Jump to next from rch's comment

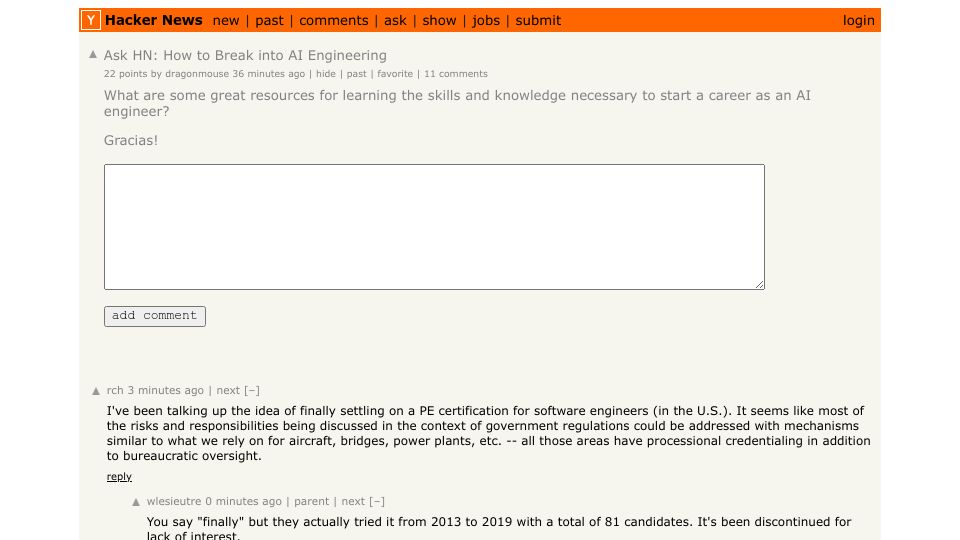pyautogui.click(x=228, y=391)
